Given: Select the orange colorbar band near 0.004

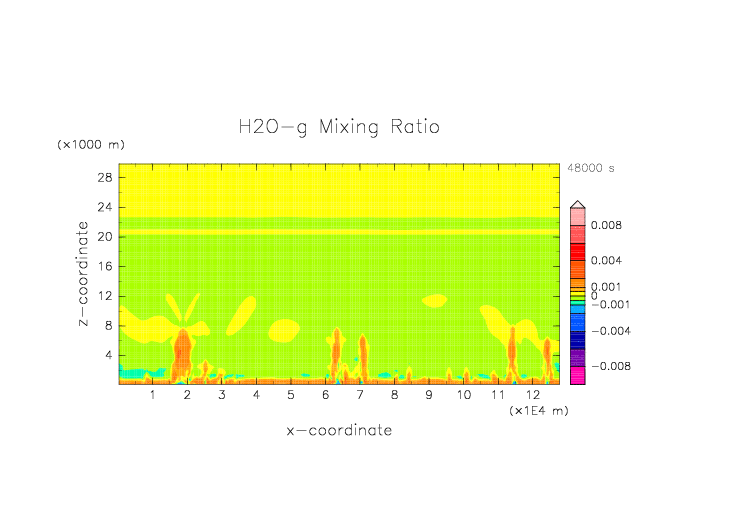Looking at the screenshot, I should click(x=577, y=262).
